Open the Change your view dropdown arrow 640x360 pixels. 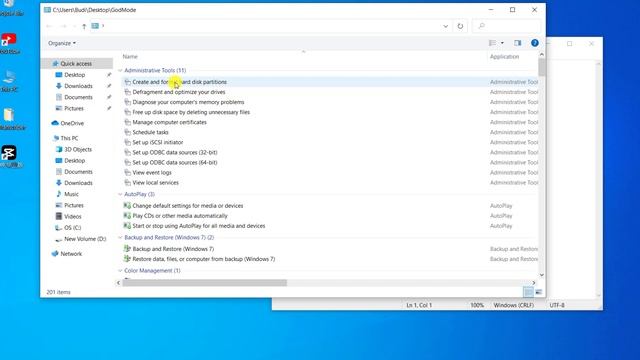coord(502,43)
